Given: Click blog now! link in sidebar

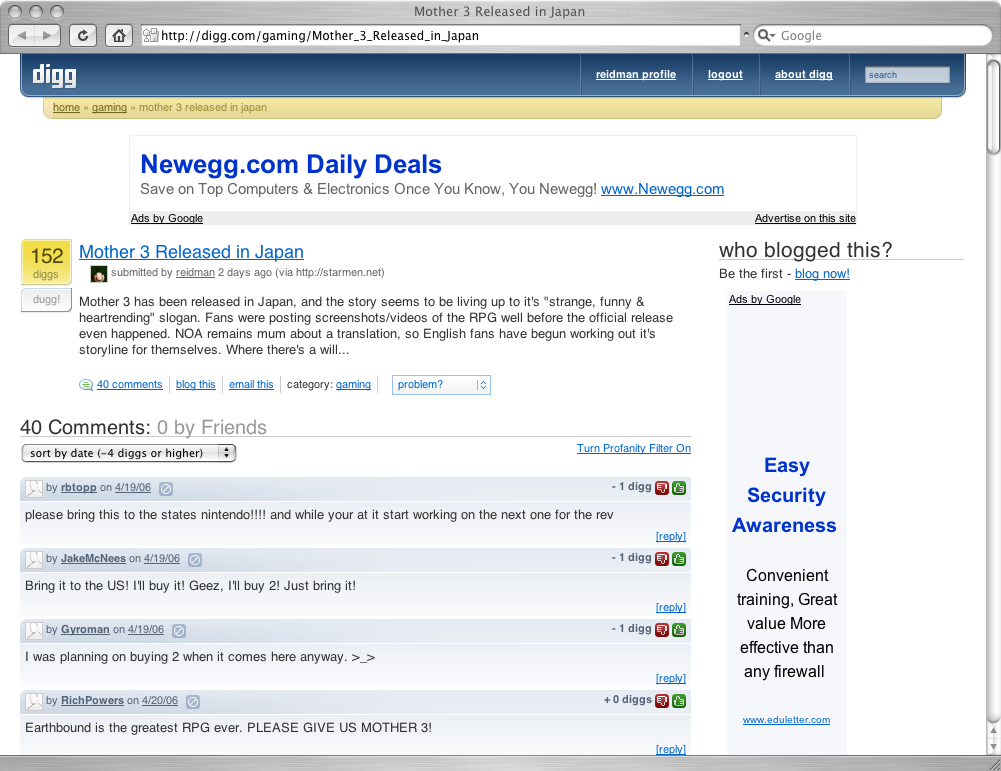Looking at the screenshot, I should coord(822,274).
